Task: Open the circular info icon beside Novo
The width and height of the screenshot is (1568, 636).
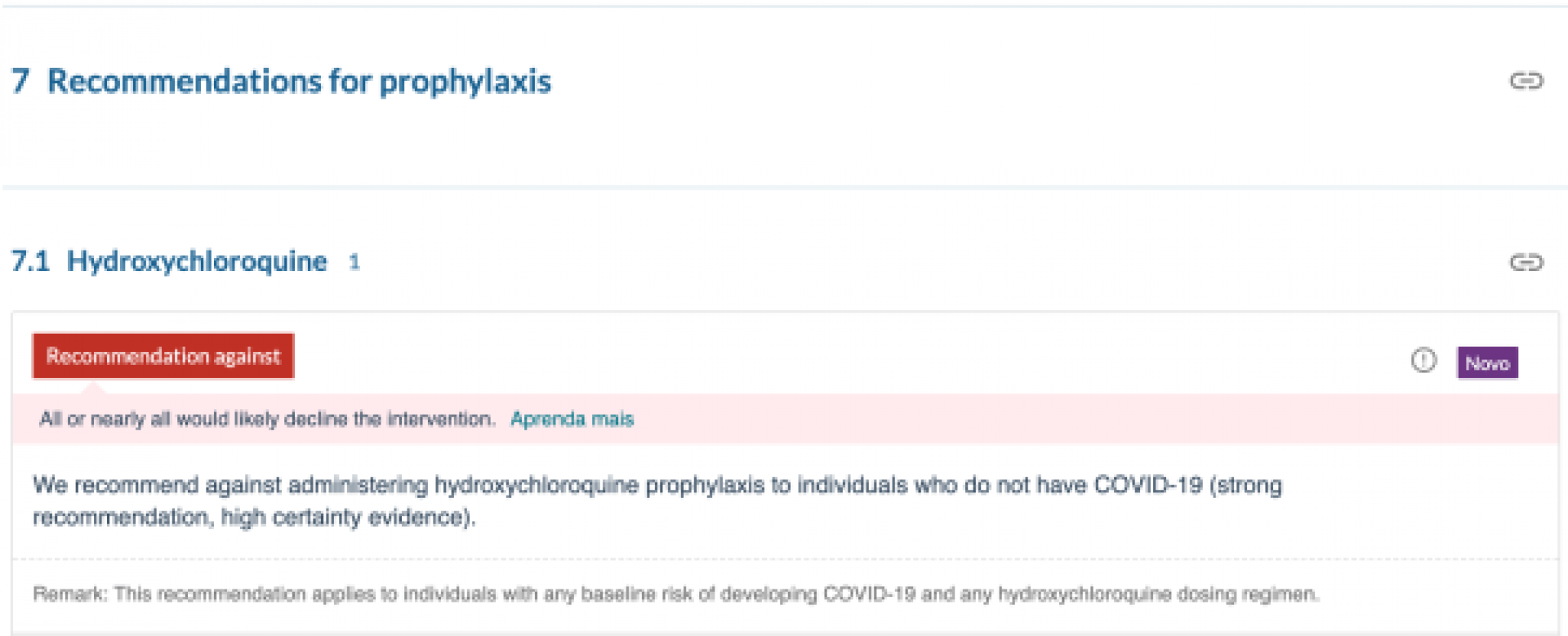Action: (x=1423, y=360)
